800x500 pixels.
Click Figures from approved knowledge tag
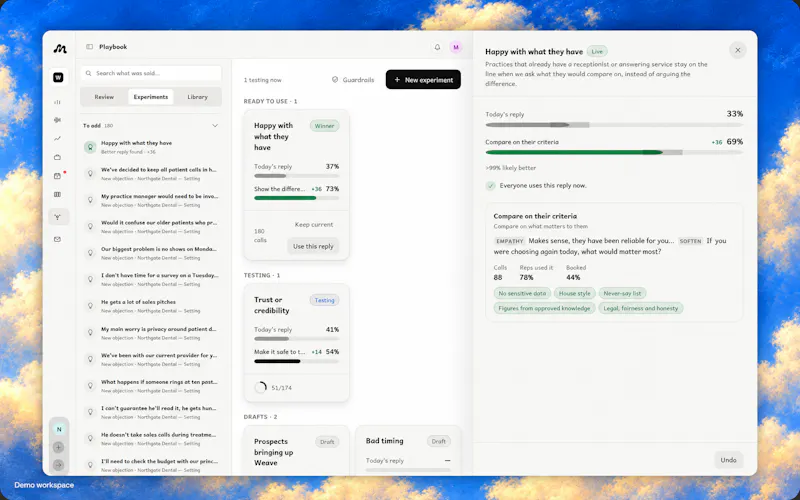[x=544, y=308]
